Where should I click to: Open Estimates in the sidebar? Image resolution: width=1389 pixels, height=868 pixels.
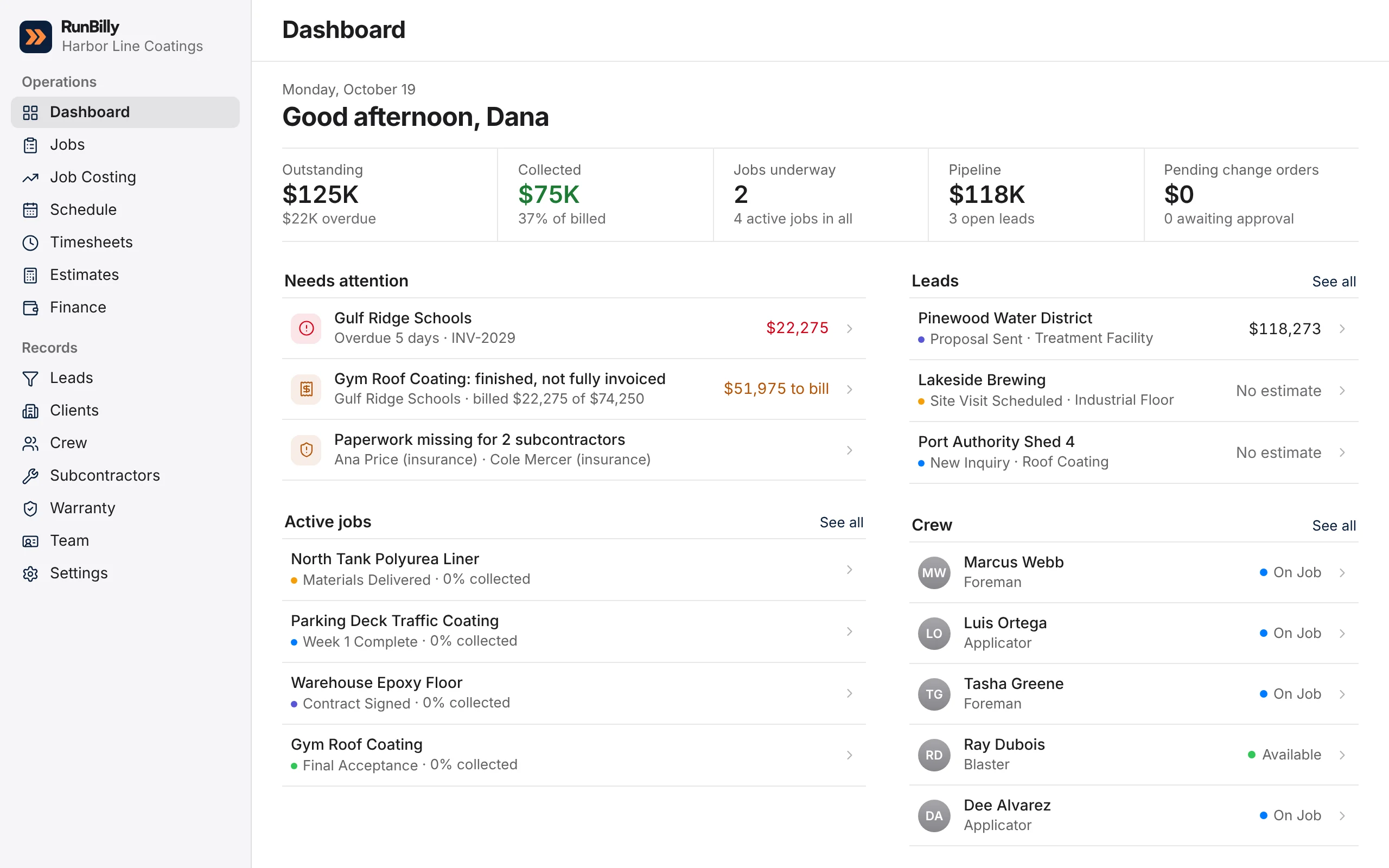[x=125, y=275]
